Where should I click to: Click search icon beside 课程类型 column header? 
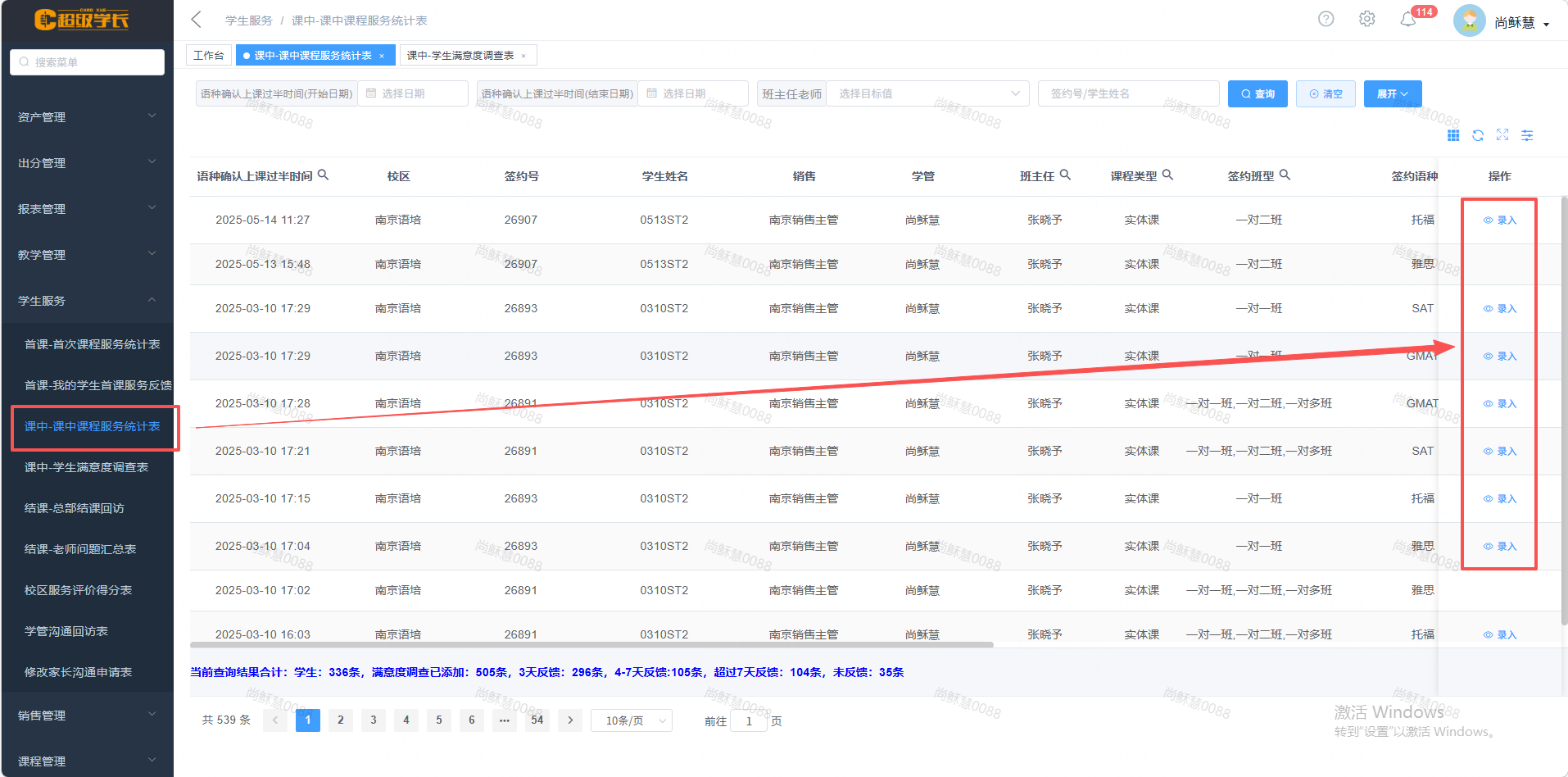[x=1168, y=175]
